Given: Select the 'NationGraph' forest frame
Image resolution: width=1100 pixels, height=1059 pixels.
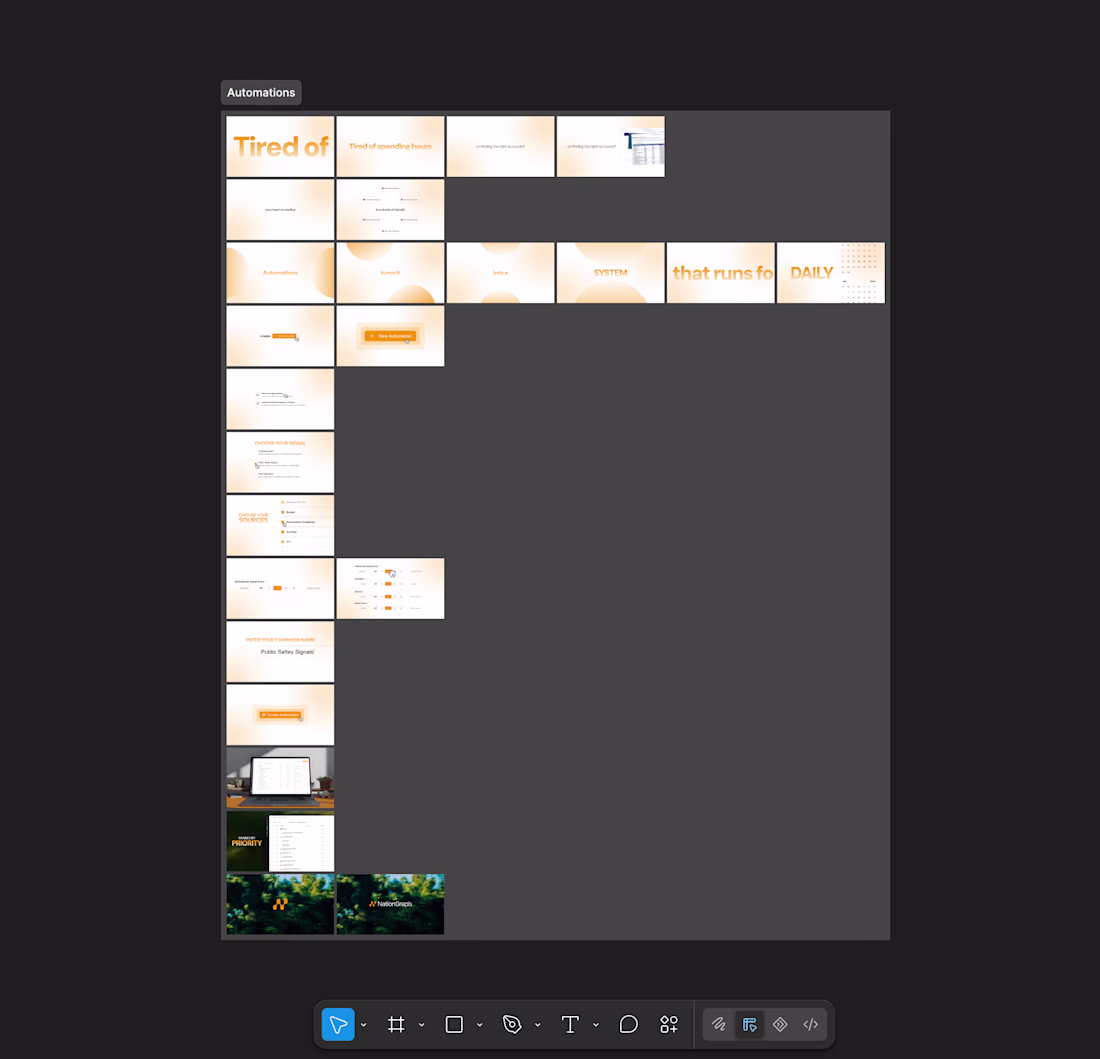Looking at the screenshot, I should pyautogui.click(x=390, y=904).
